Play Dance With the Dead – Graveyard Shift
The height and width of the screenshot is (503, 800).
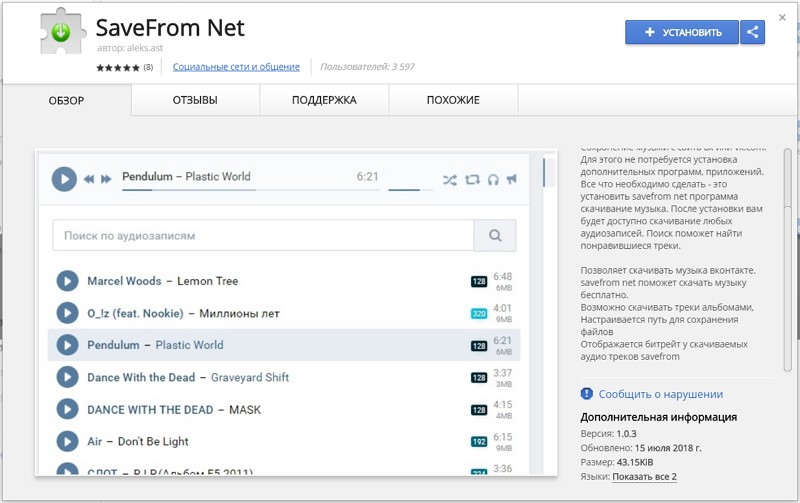[67, 378]
